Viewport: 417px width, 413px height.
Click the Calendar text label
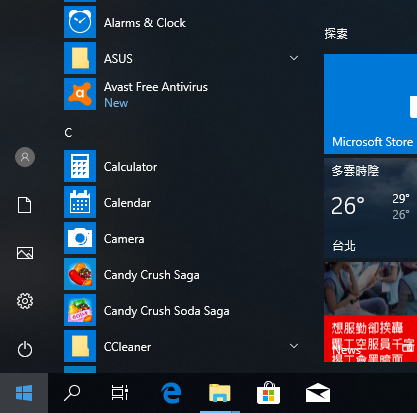coord(127,203)
